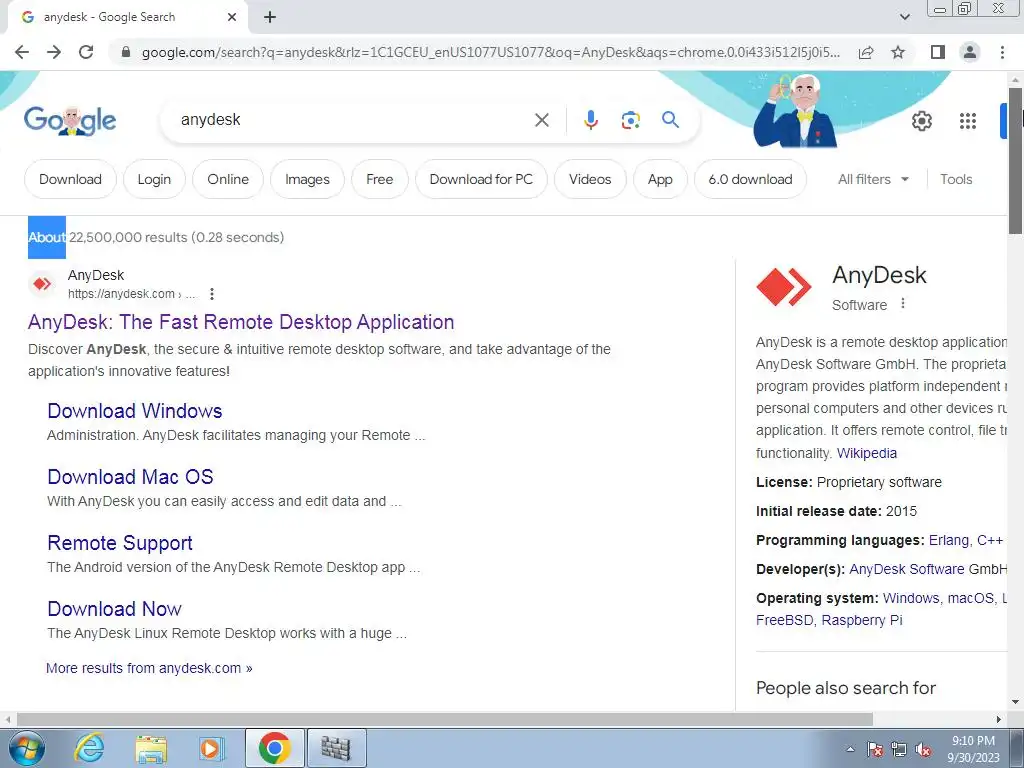The width and height of the screenshot is (1024, 768).
Task: Apply the Online filter chip
Action: [228, 179]
